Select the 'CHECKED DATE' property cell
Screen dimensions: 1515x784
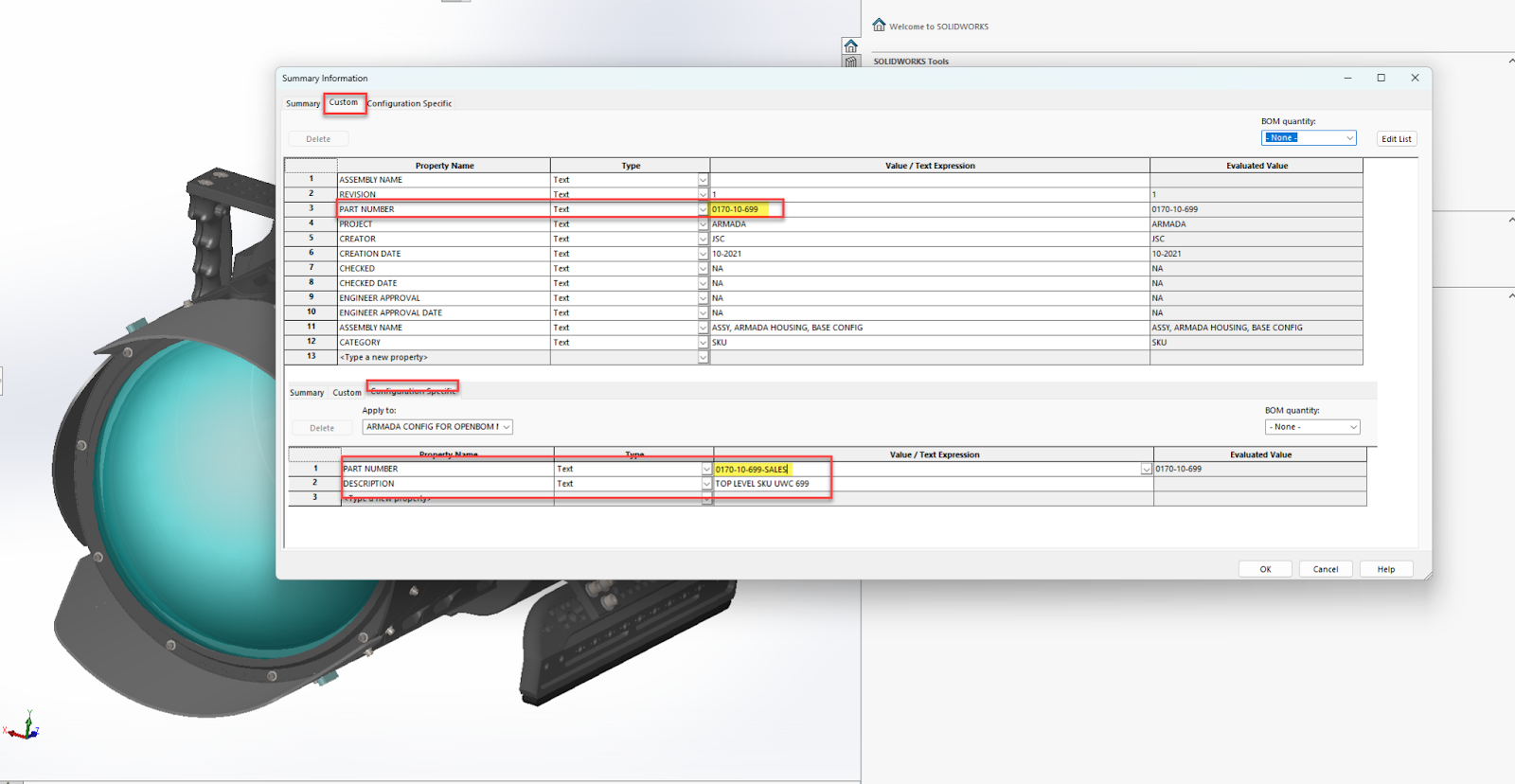(444, 283)
